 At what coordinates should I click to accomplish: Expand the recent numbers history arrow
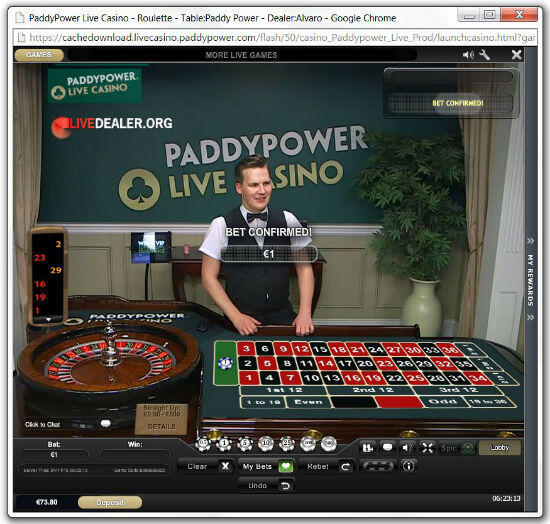coord(48,319)
